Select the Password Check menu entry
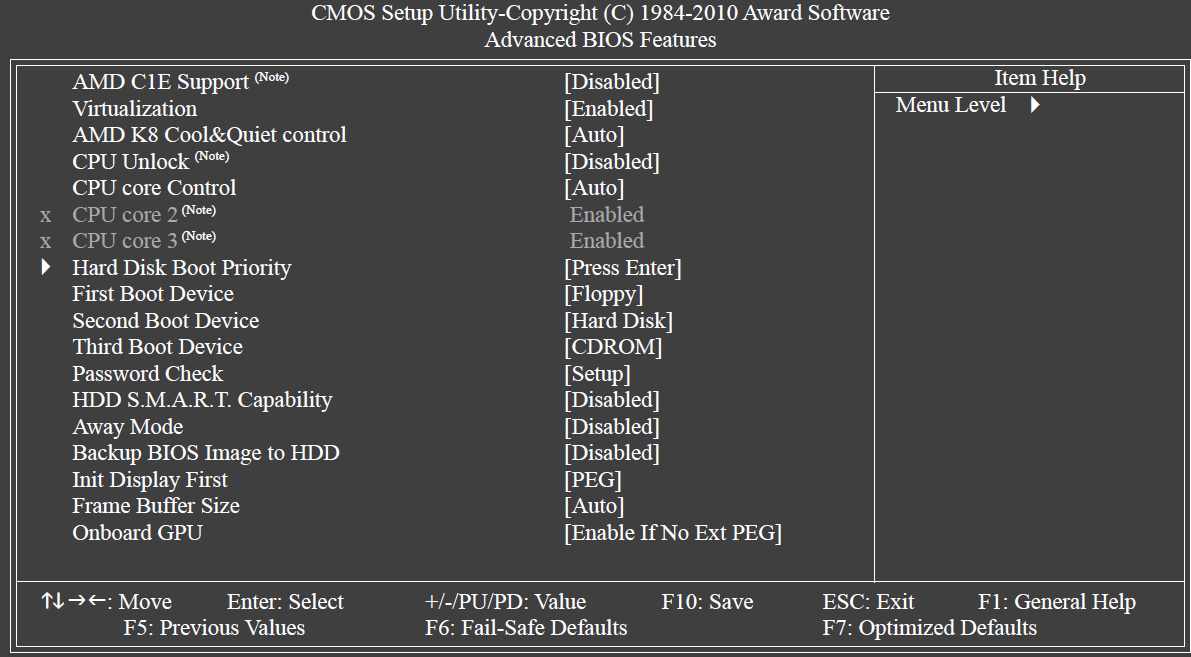 tap(147, 374)
